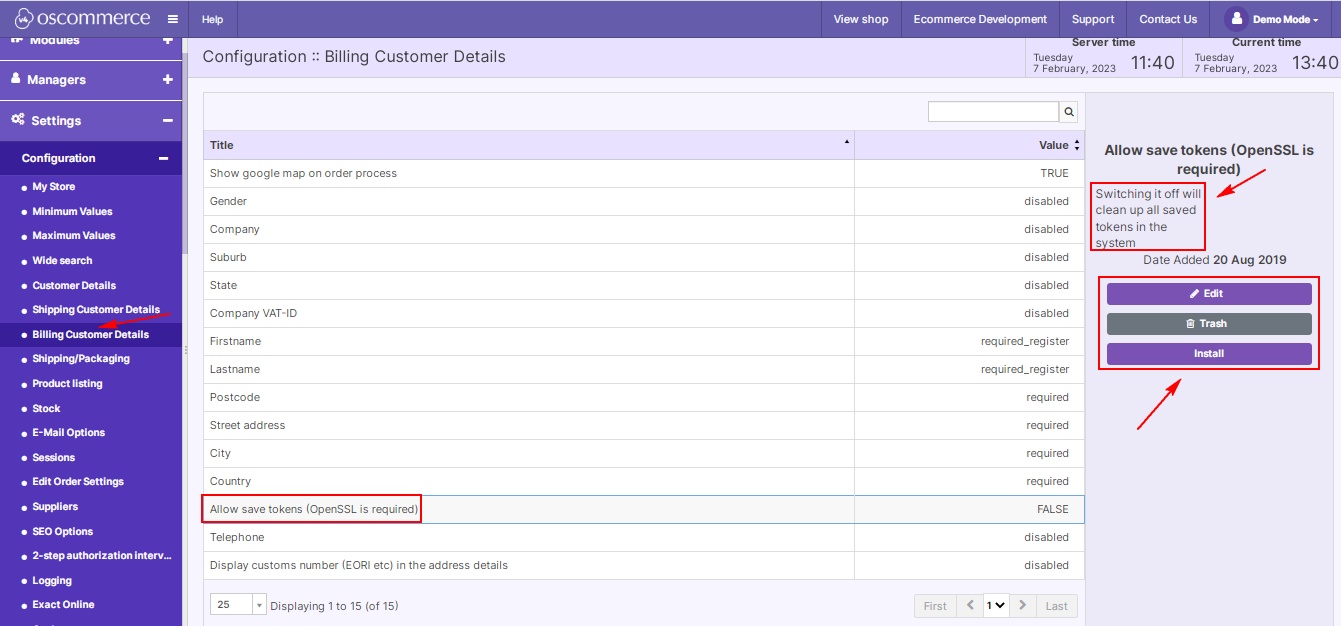Select the Street address row

pos(644,426)
